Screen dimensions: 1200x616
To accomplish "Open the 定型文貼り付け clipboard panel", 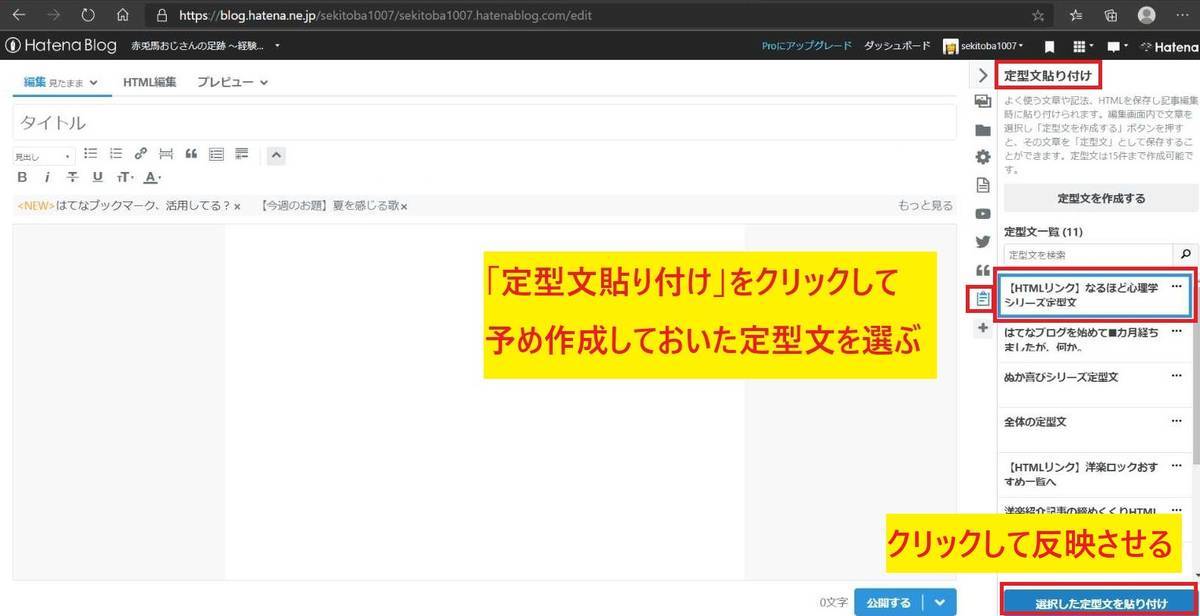I will coord(982,298).
